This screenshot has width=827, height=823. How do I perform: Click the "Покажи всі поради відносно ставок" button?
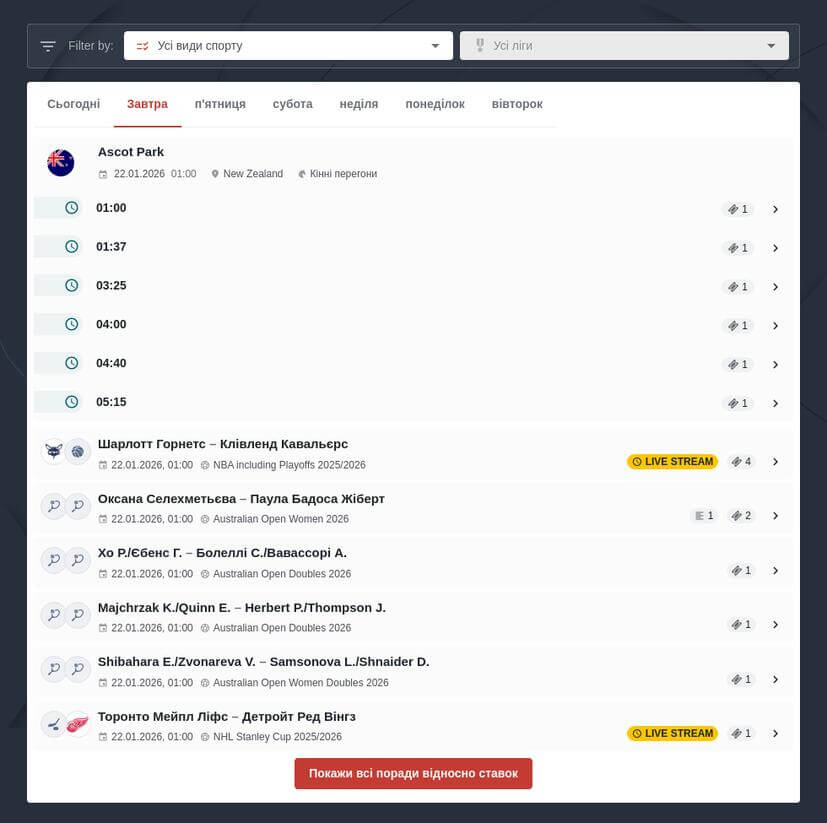click(413, 773)
